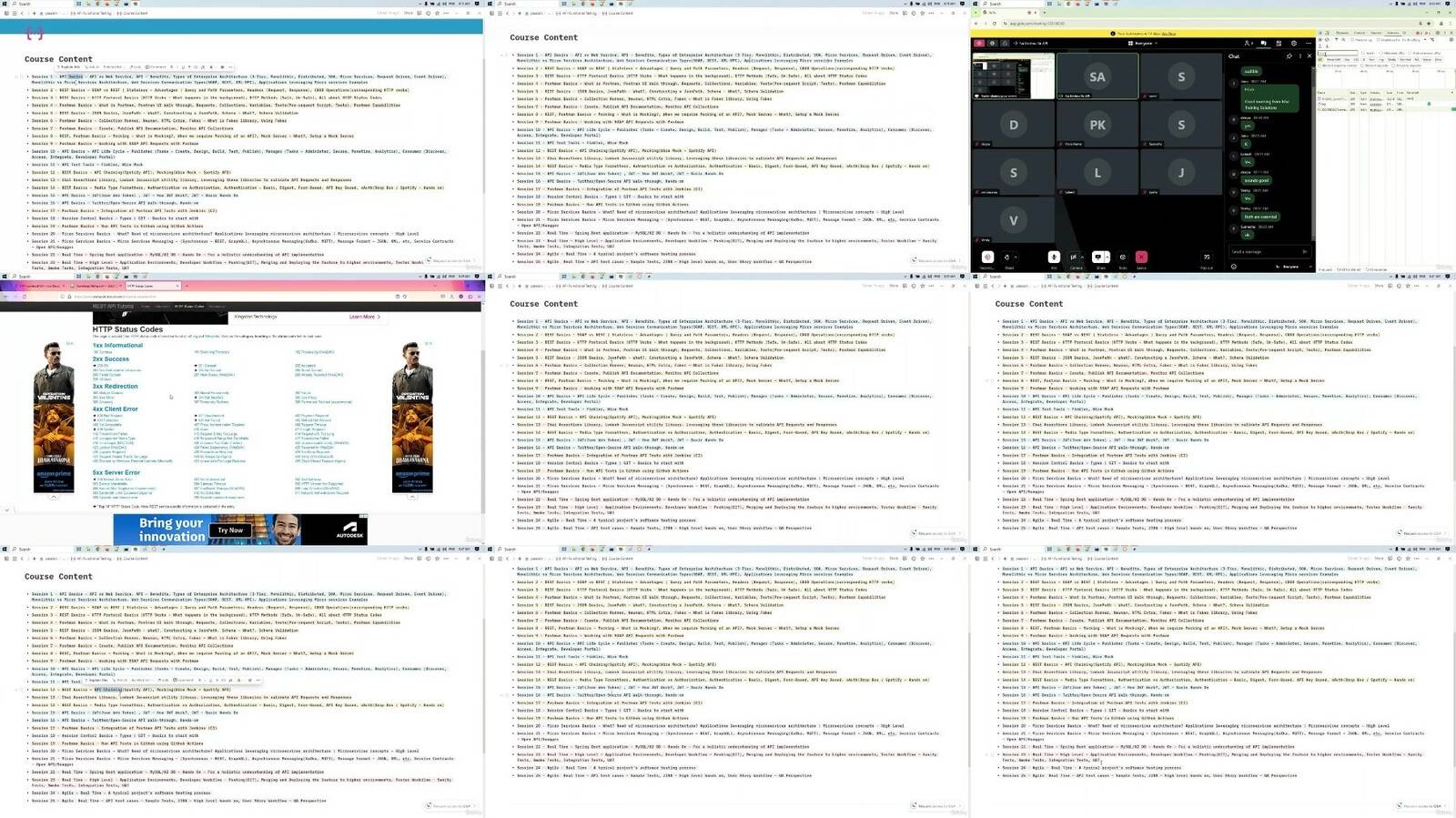
Task: Open share options chevron in the meeting toolbar
Action: 1107,258
